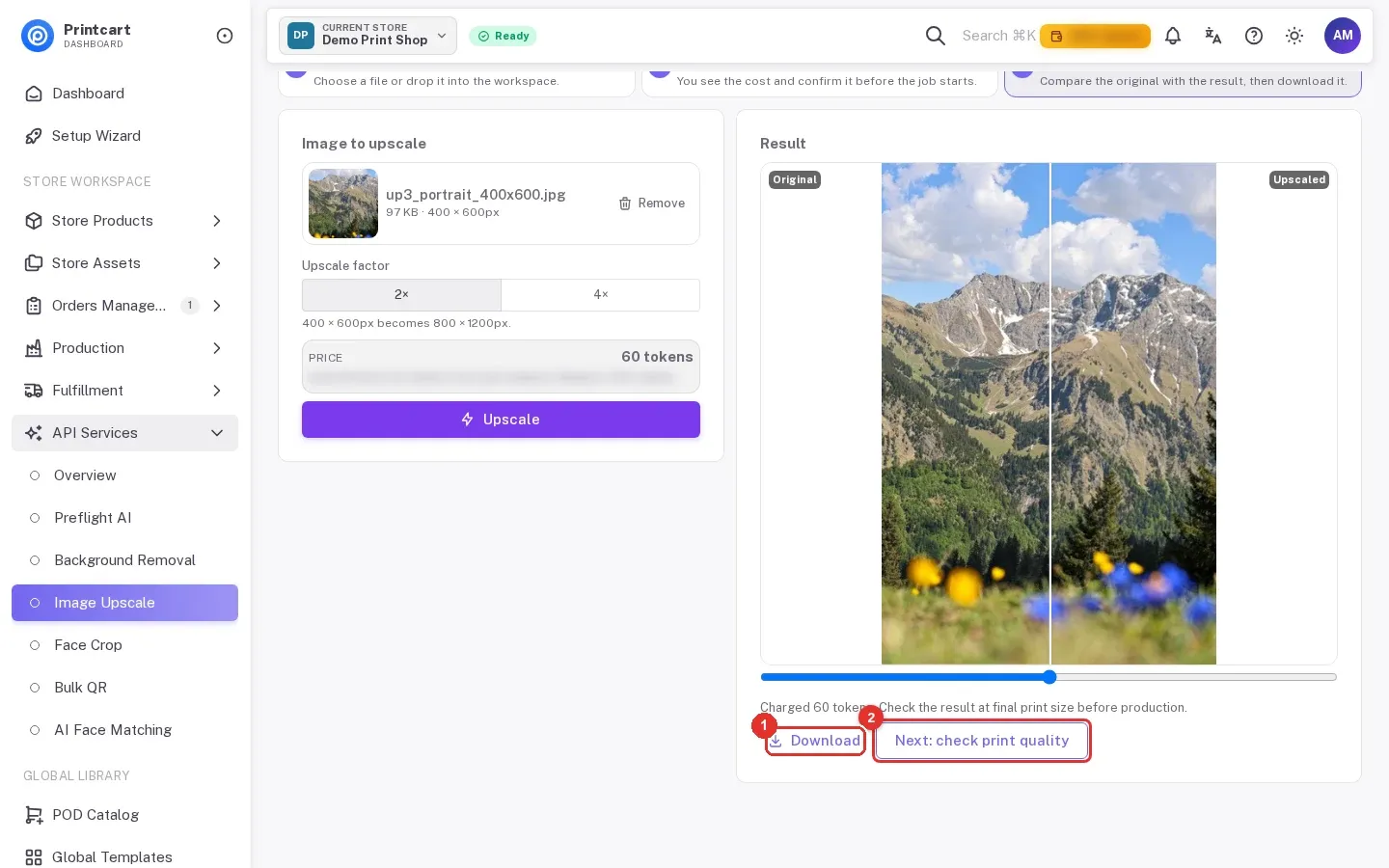The image size is (1389, 868).
Task: Click Next: check print quality
Action: tap(982, 741)
